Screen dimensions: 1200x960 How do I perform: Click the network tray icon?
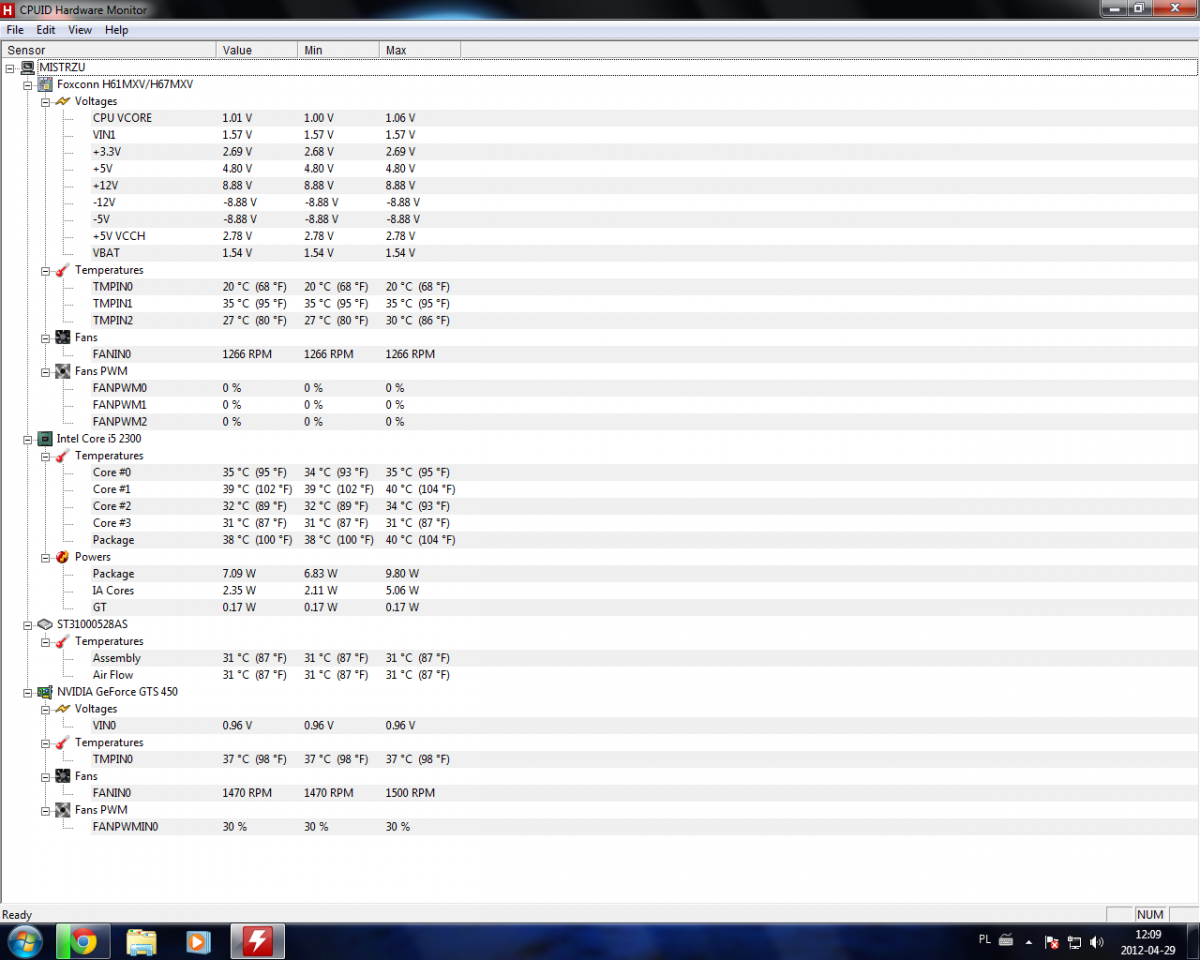[1074, 942]
